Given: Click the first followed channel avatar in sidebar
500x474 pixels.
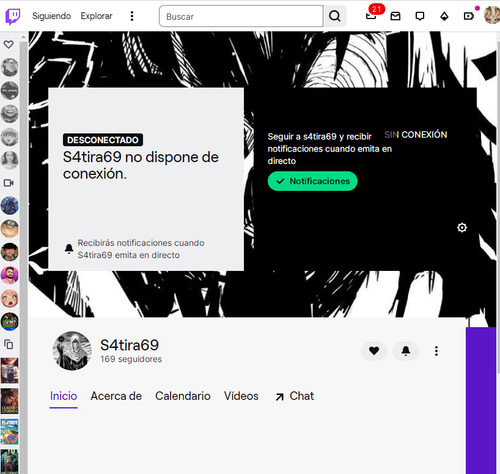Looking at the screenshot, I should (10, 67).
